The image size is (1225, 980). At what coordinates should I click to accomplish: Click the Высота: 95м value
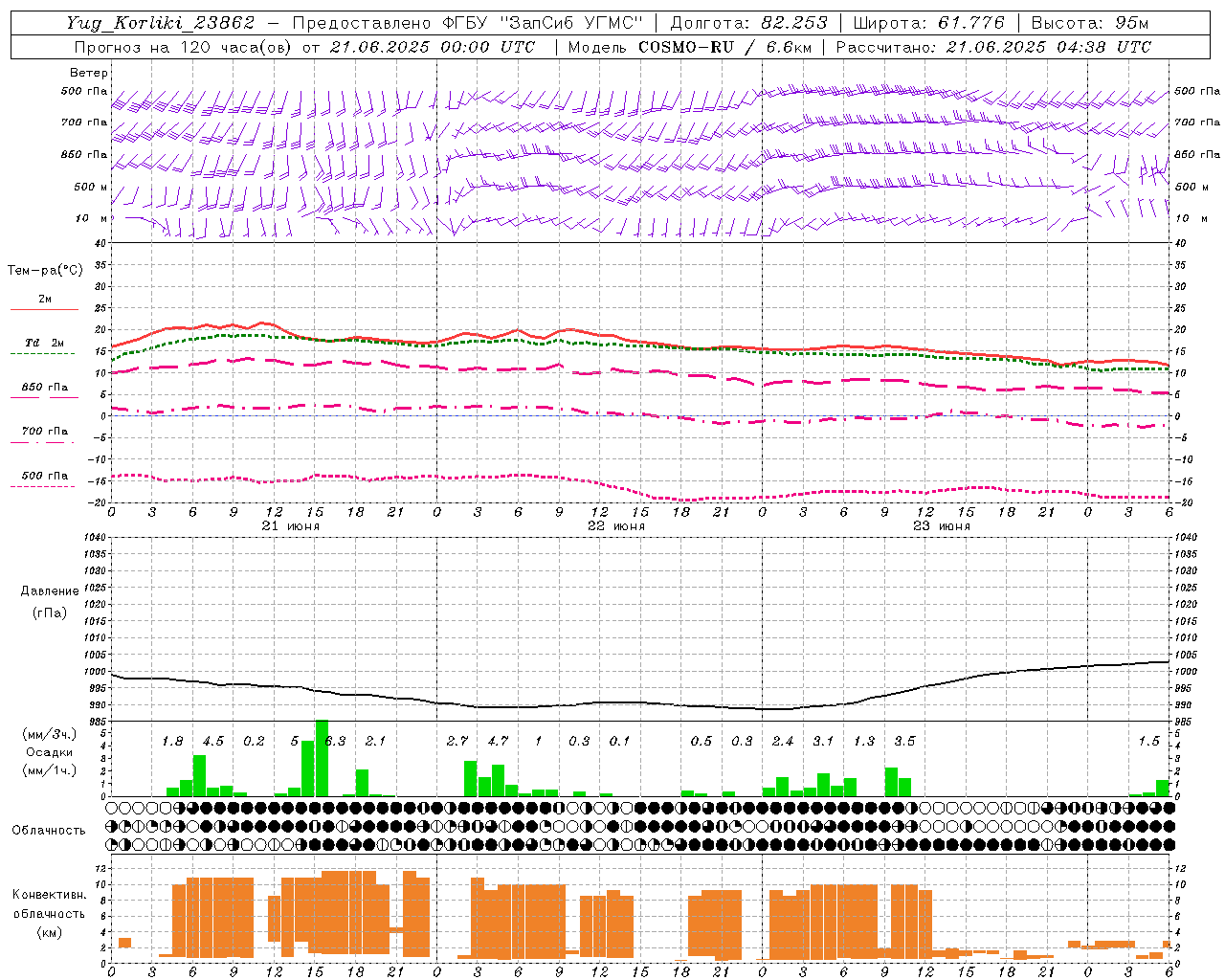tap(1089, 23)
